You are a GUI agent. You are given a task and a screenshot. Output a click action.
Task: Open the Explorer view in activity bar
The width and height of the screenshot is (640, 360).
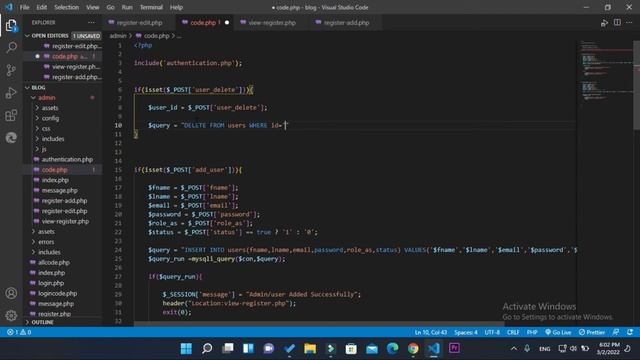(x=11, y=26)
